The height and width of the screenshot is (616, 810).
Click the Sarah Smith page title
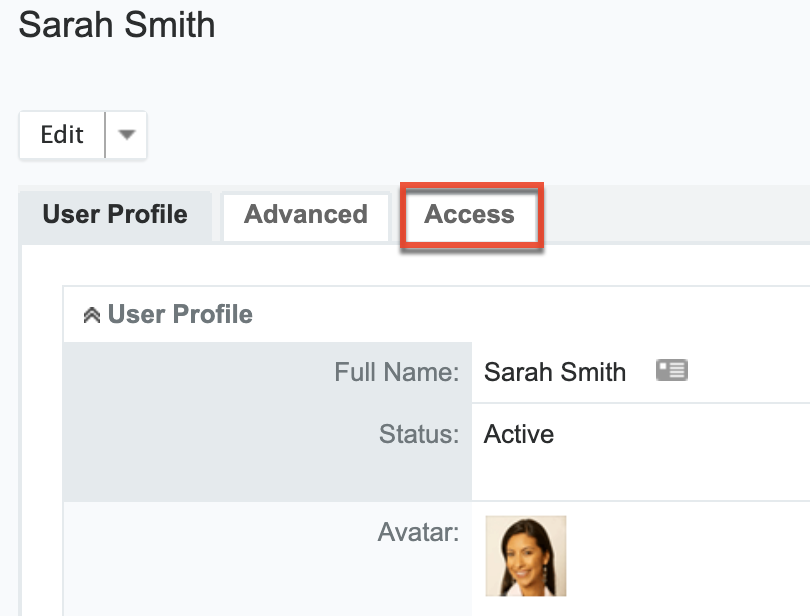tap(117, 25)
